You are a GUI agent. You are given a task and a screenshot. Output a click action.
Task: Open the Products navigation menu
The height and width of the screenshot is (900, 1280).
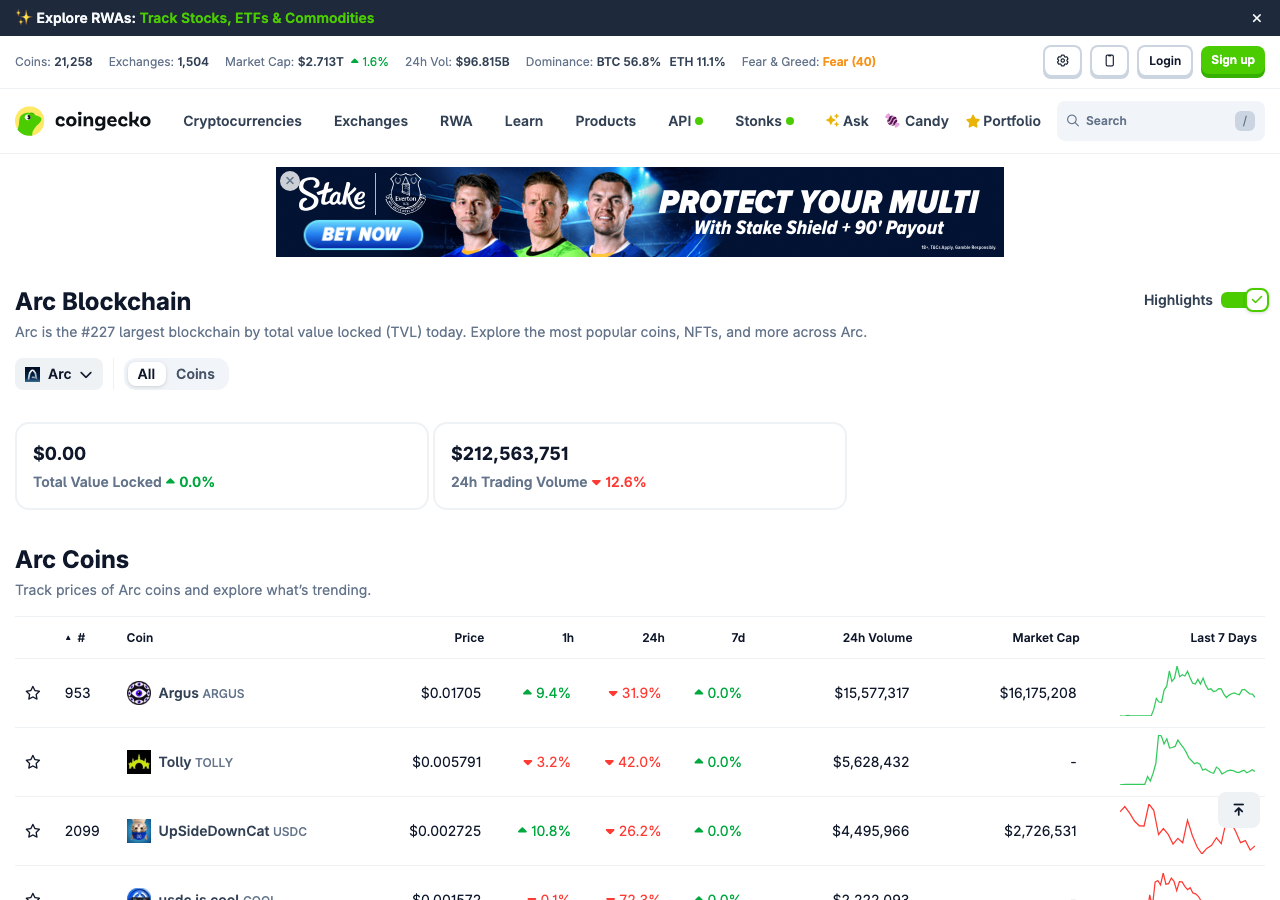tap(605, 121)
